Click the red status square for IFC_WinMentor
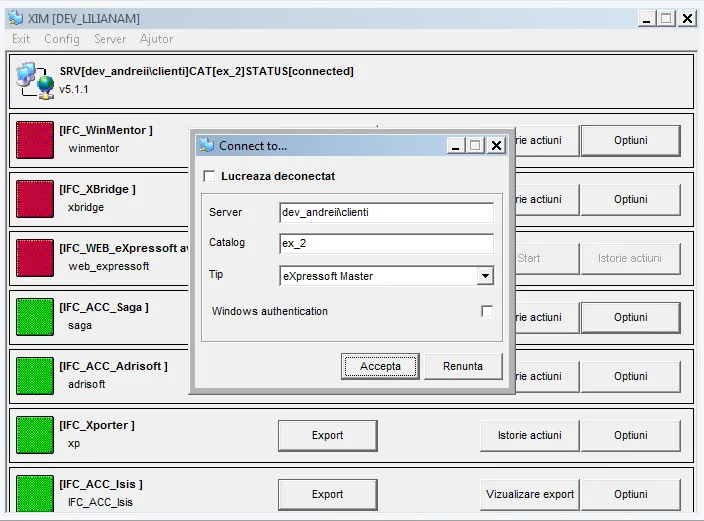The height and width of the screenshot is (521, 704). tap(35, 140)
